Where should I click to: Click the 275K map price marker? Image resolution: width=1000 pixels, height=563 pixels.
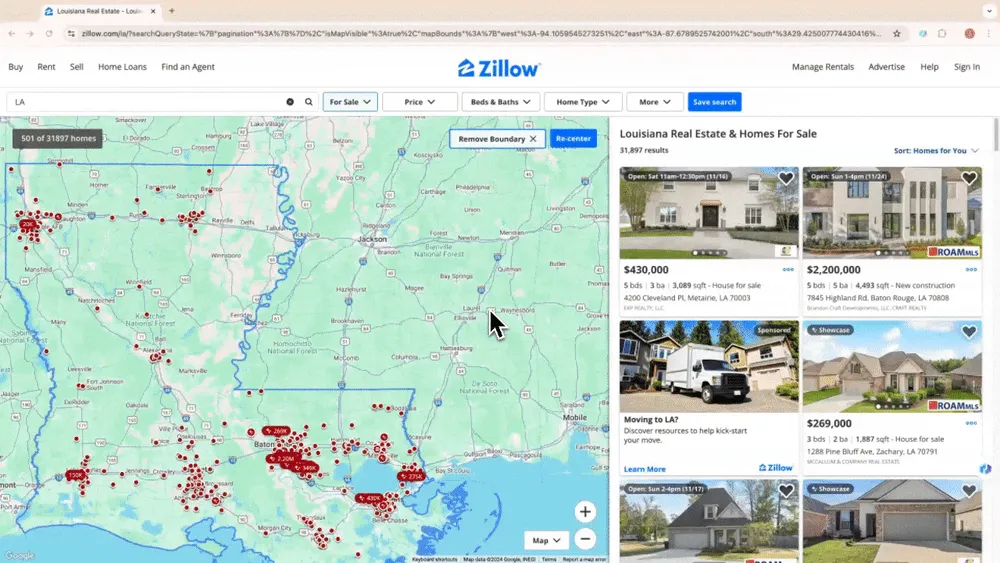412,476
